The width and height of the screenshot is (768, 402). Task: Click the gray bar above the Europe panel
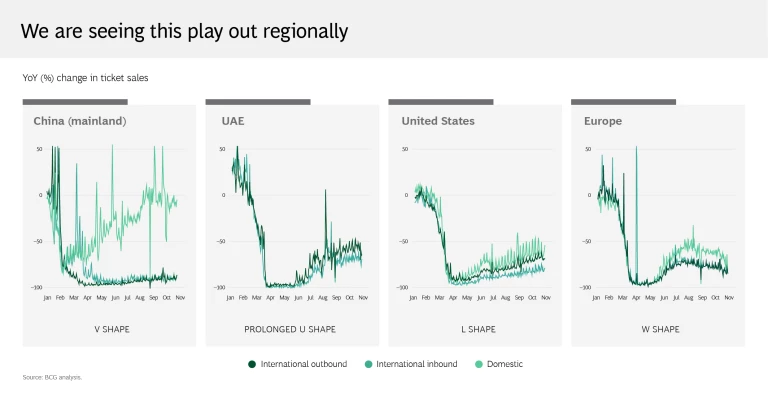tap(623, 101)
